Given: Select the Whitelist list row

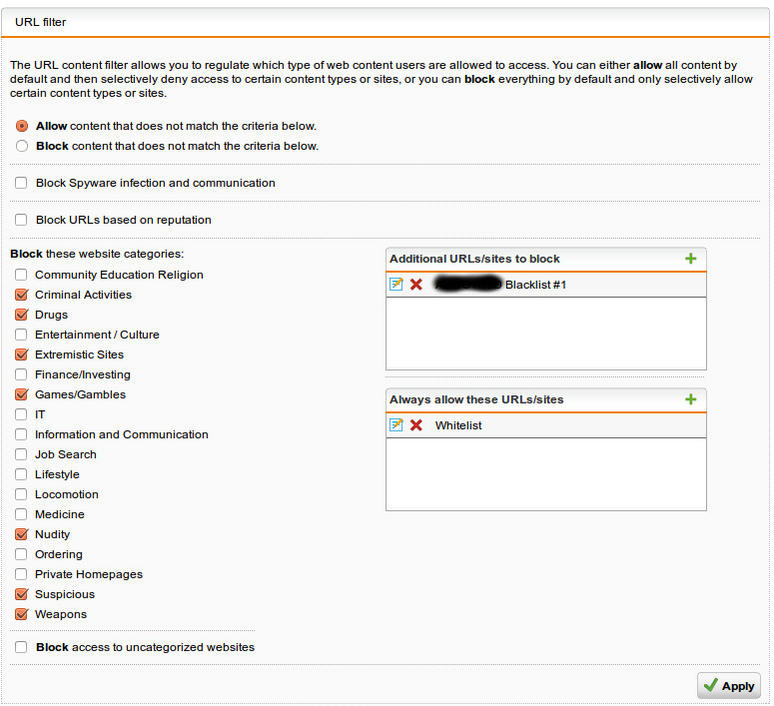Looking at the screenshot, I should click(x=546, y=426).
